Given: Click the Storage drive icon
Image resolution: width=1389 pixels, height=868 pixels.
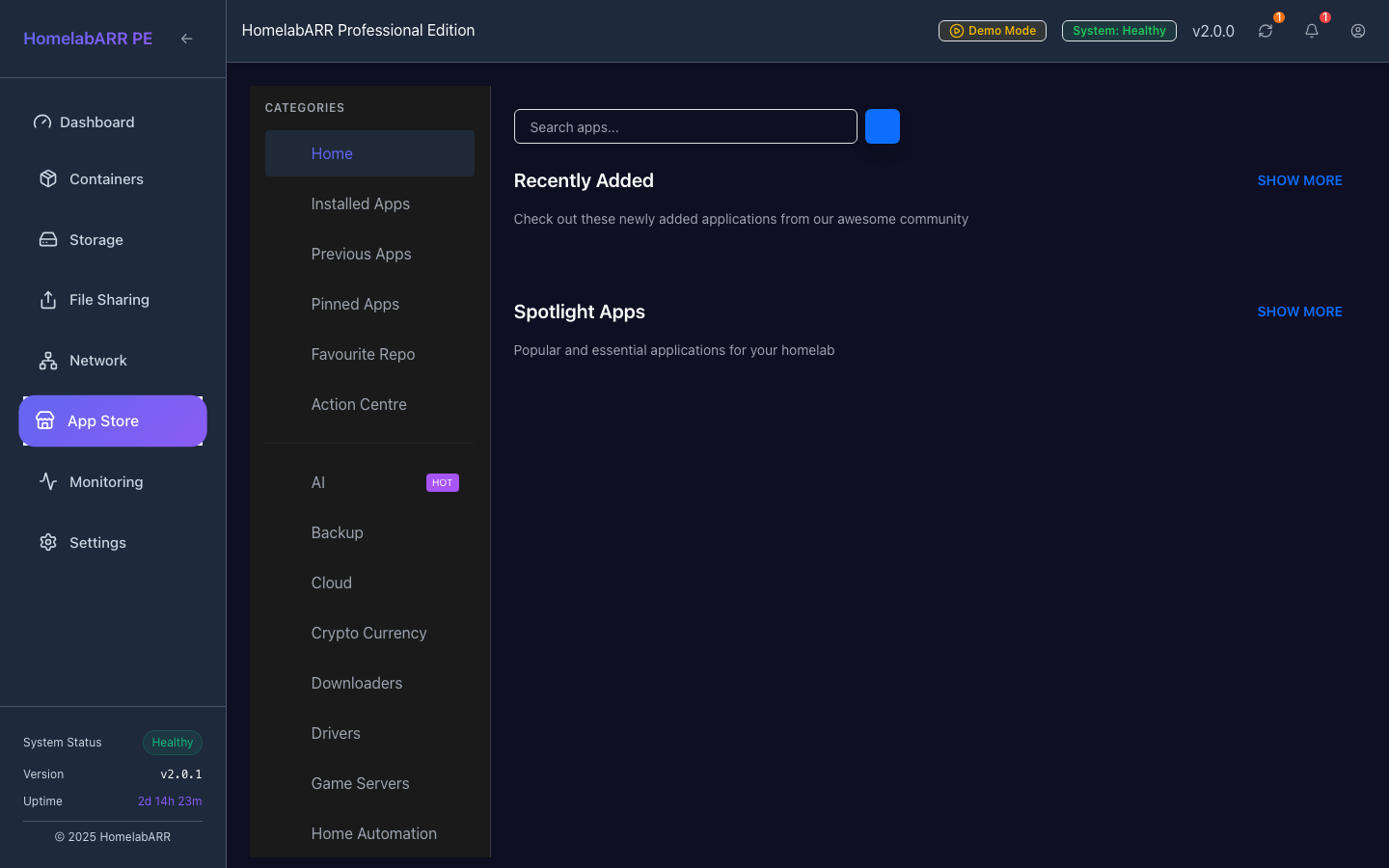Looking at the screenshot, I should tap(48, 240).
